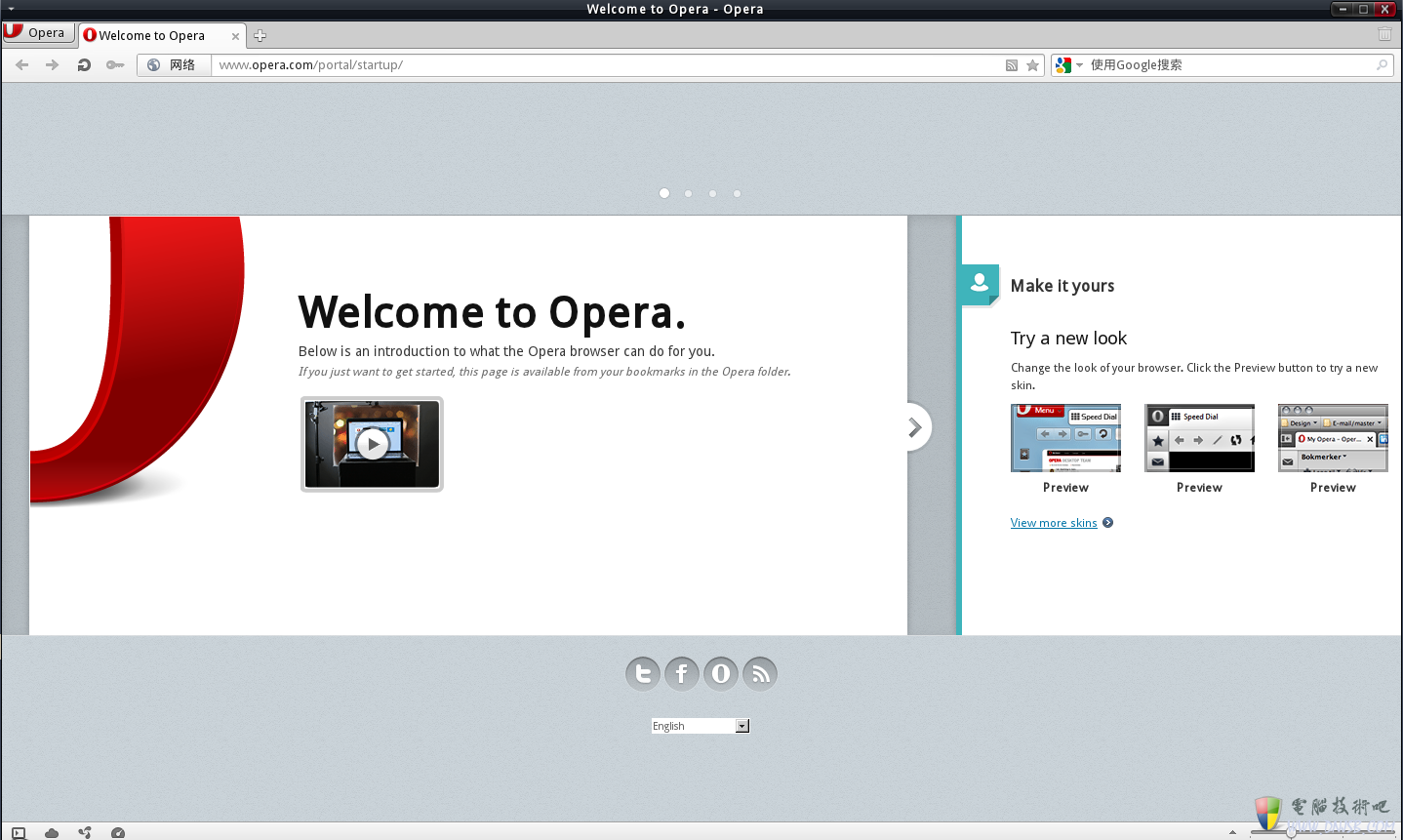The image size is (1403, 840).
Task: Toggle Opera Turbo speedometer icon
Action: pos(118,832)
